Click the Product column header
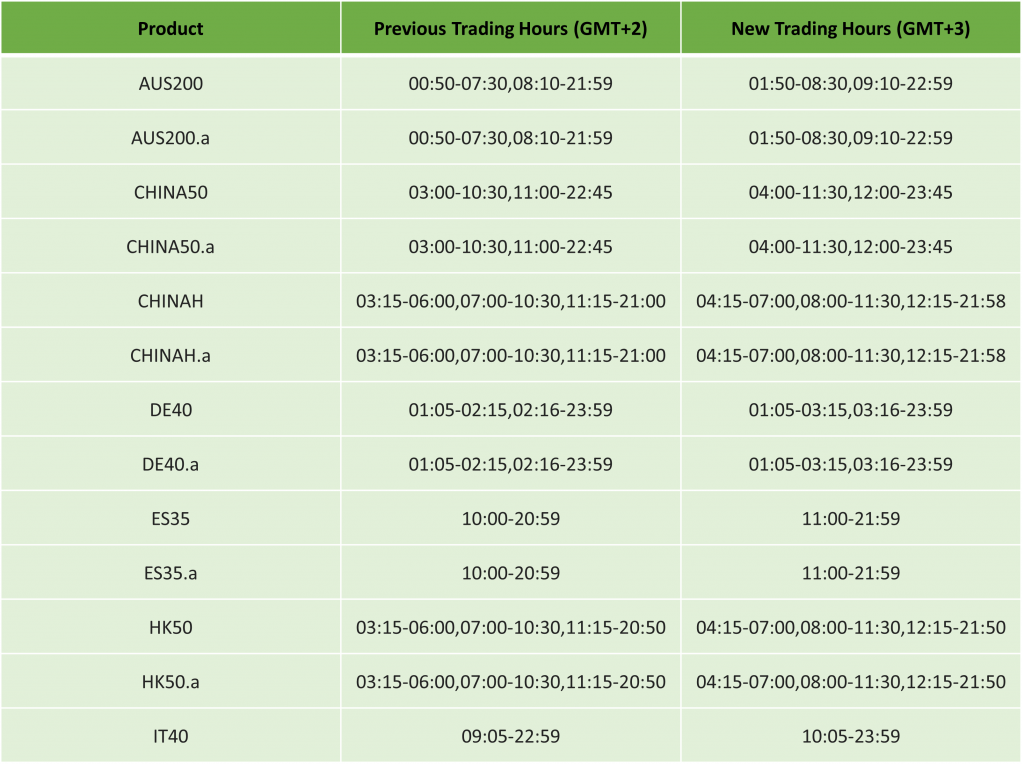This screenshot has width=1024, height=764. point(170,29)
